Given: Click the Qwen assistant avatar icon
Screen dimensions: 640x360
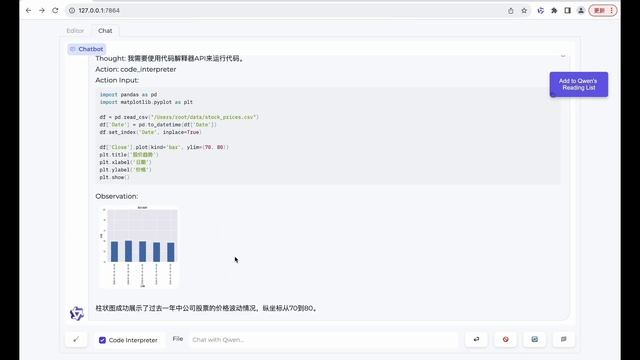Looking at the screenshot, I should [x=76, y=313].
